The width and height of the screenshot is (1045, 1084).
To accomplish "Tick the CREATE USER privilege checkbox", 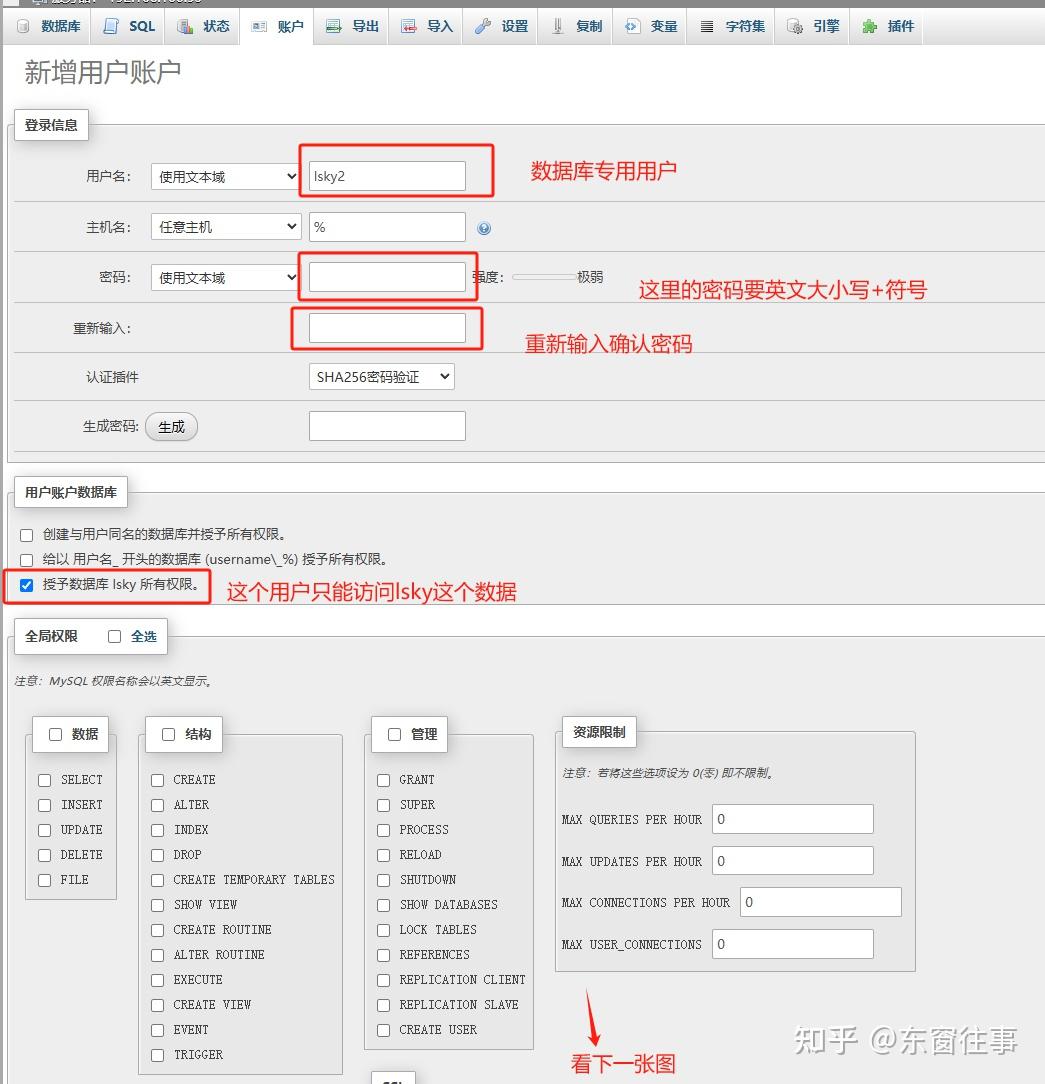I will 383,1030.
